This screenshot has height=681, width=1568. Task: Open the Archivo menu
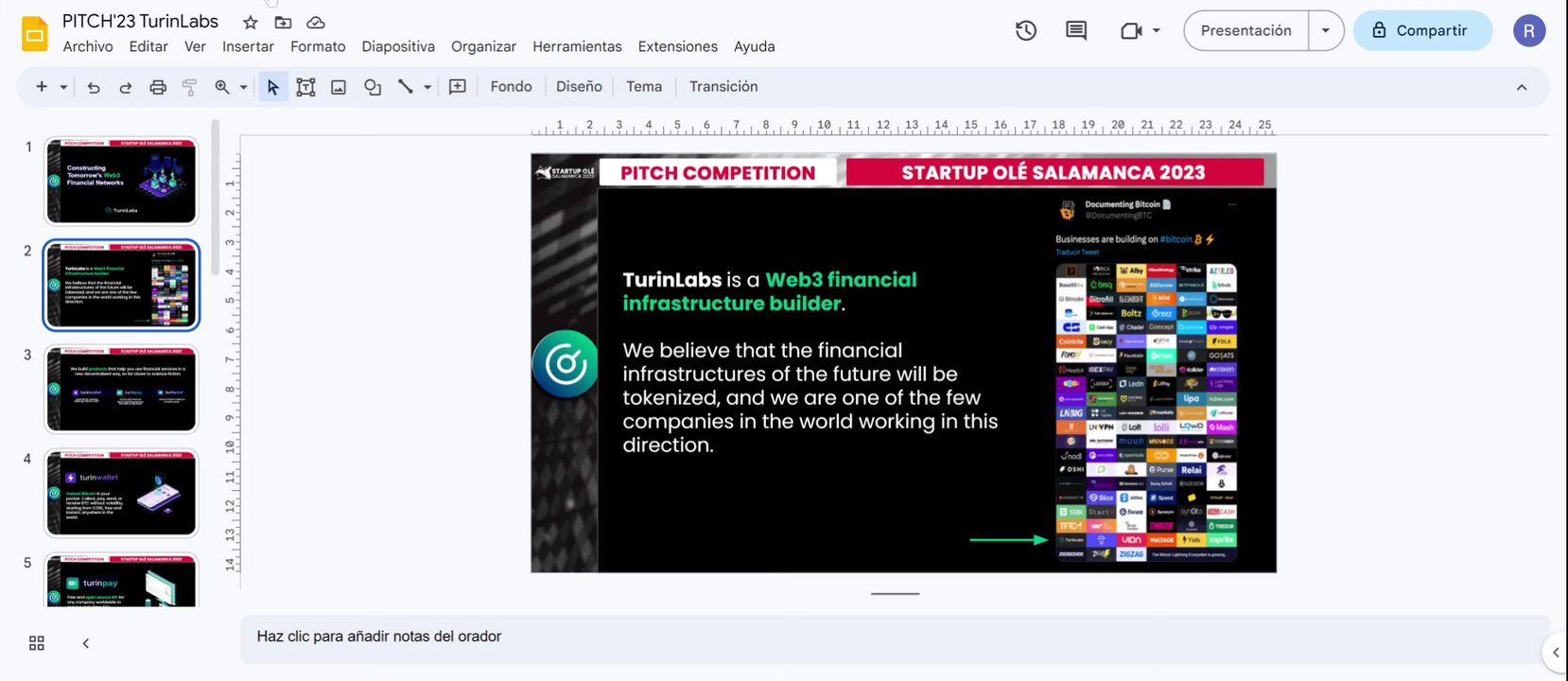pos(88,46)
